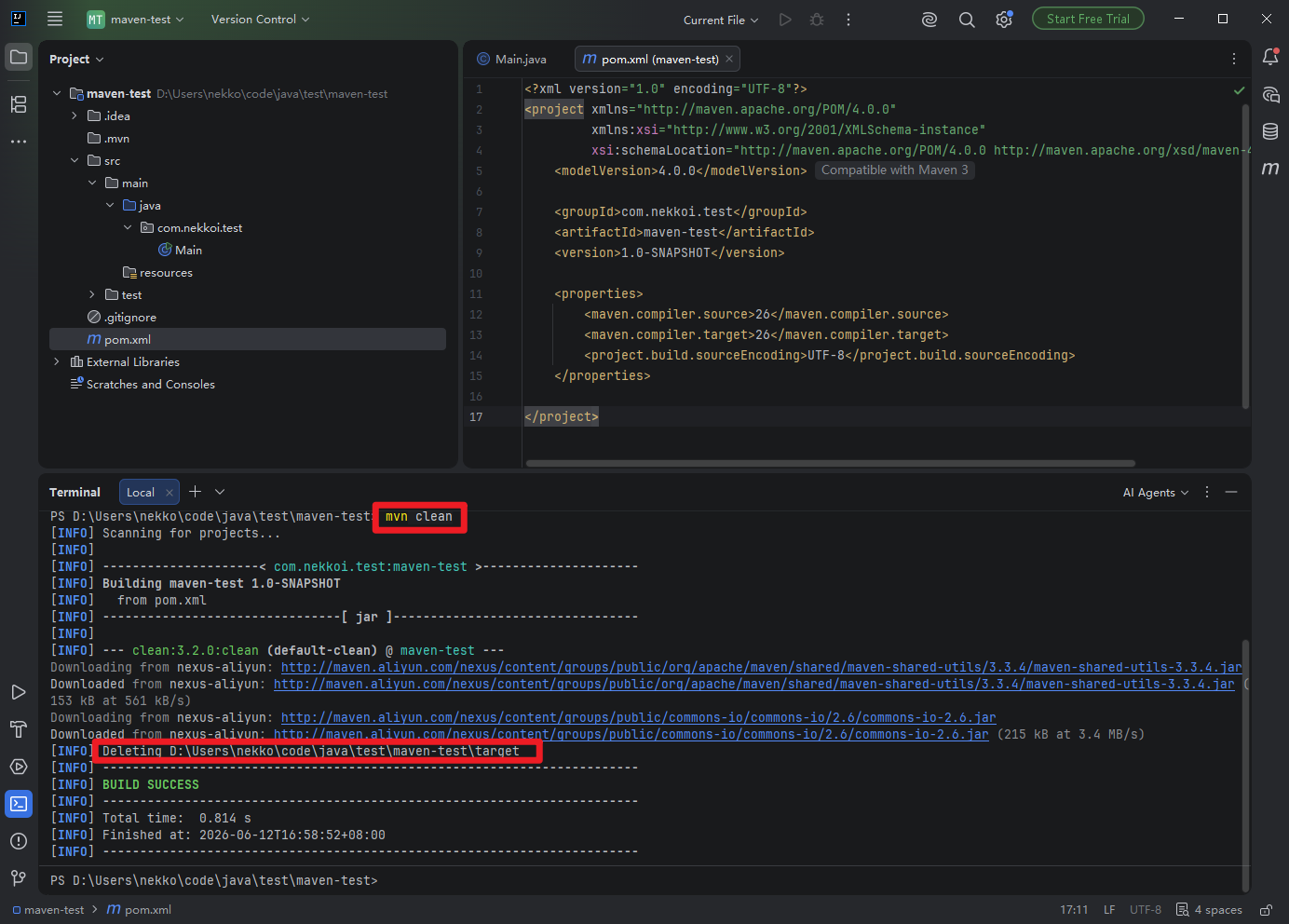
Task: Add a new terminal tab
Action: (x=195, y=492)
